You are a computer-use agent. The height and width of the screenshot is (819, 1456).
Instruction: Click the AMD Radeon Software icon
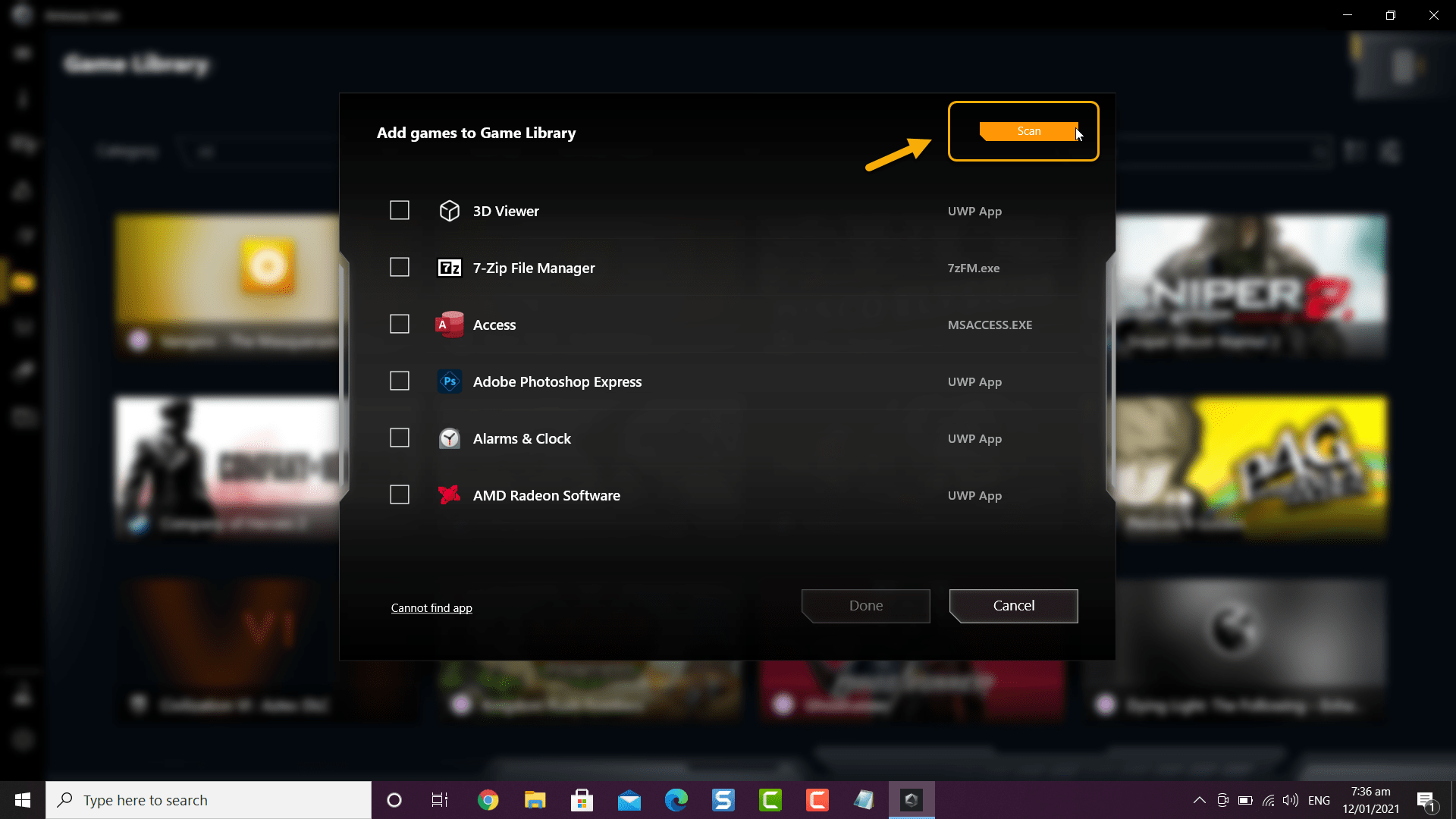tap(449, 495)
